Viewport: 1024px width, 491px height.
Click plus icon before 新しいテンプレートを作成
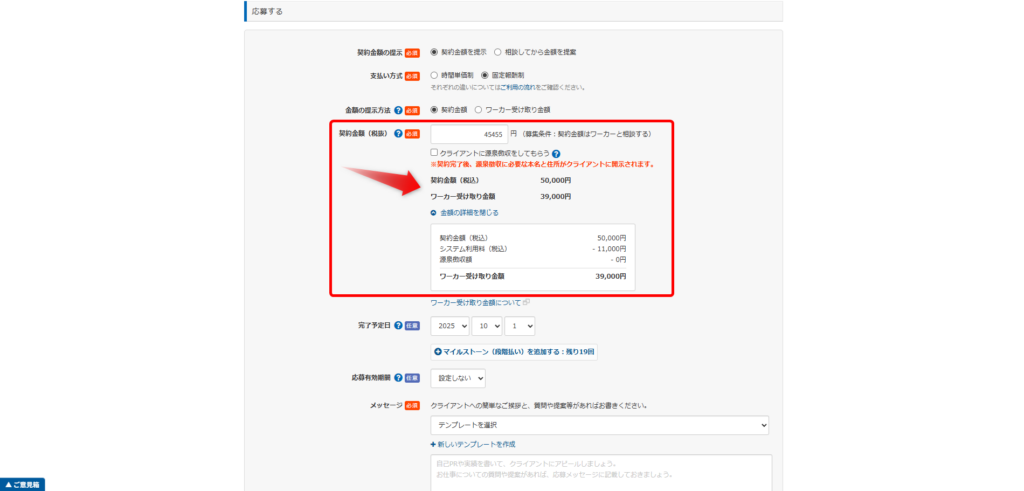(433, 444)
